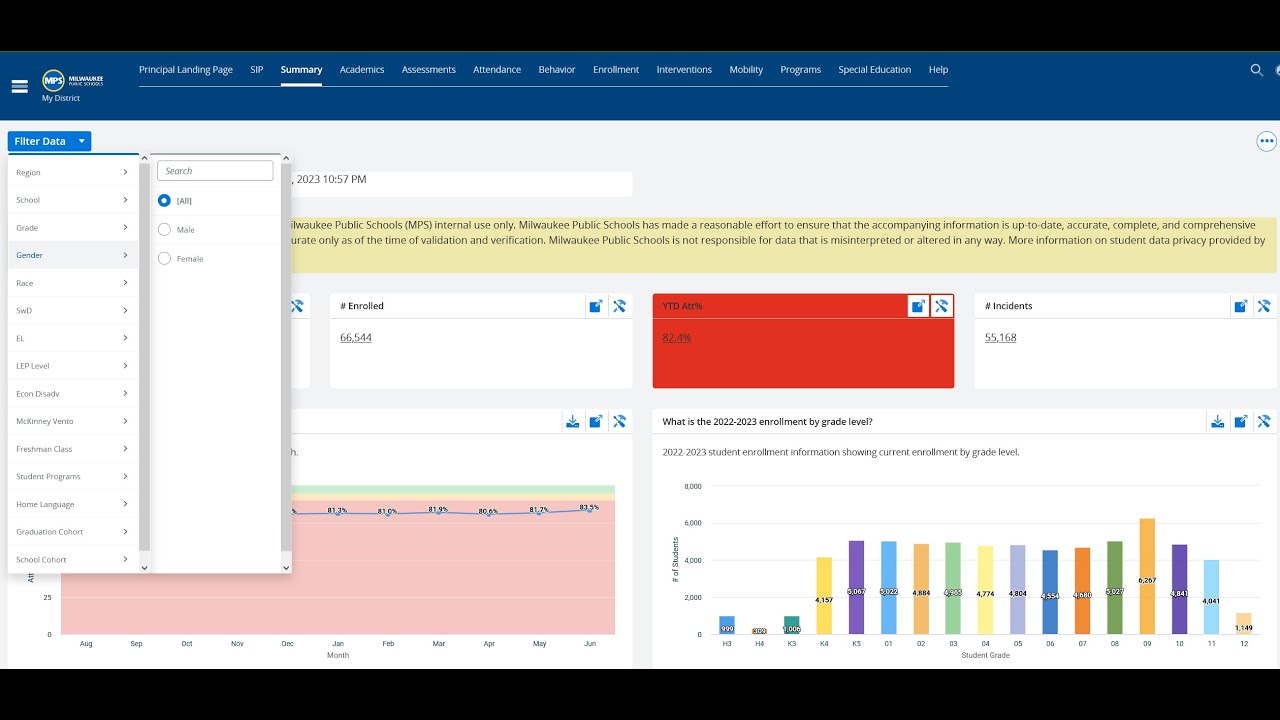This screenshot has width=1280, height=720.
Task: Open tools icon on attendance chart
Action: [619, 421]
